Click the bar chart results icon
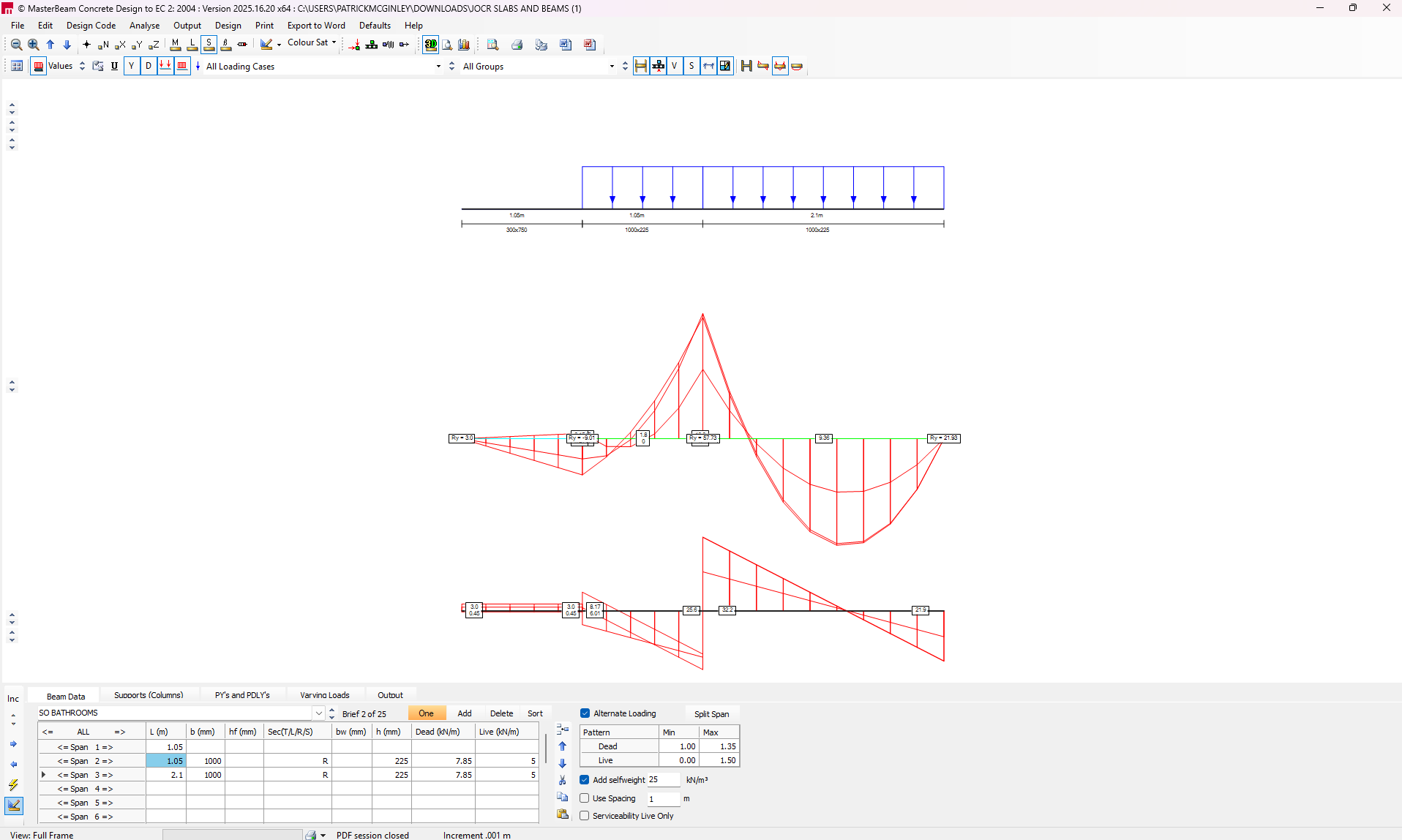This screenshot has height=840, width=1402. [464, 45]
